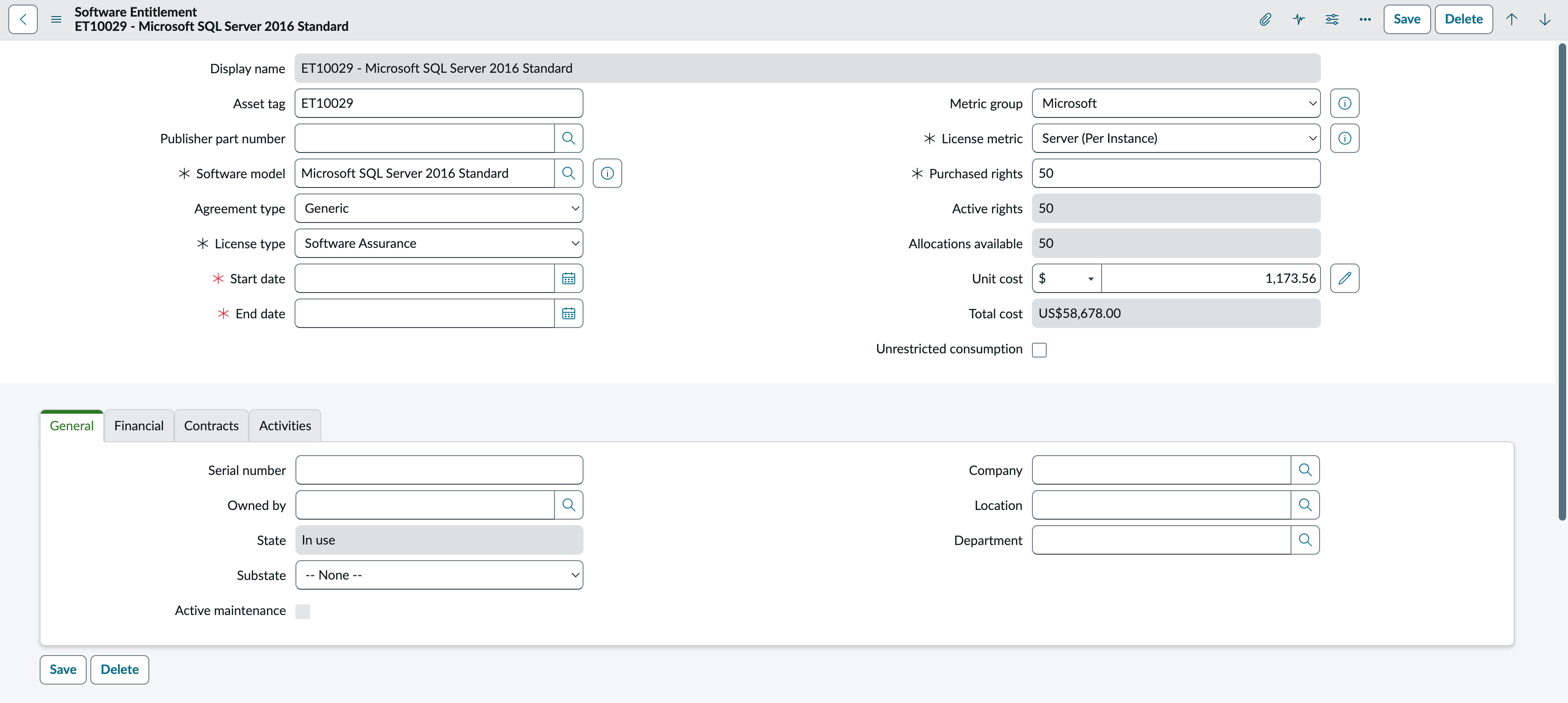Click into Location field
The image size is (1568, 703).
(x=1161, y=504)
